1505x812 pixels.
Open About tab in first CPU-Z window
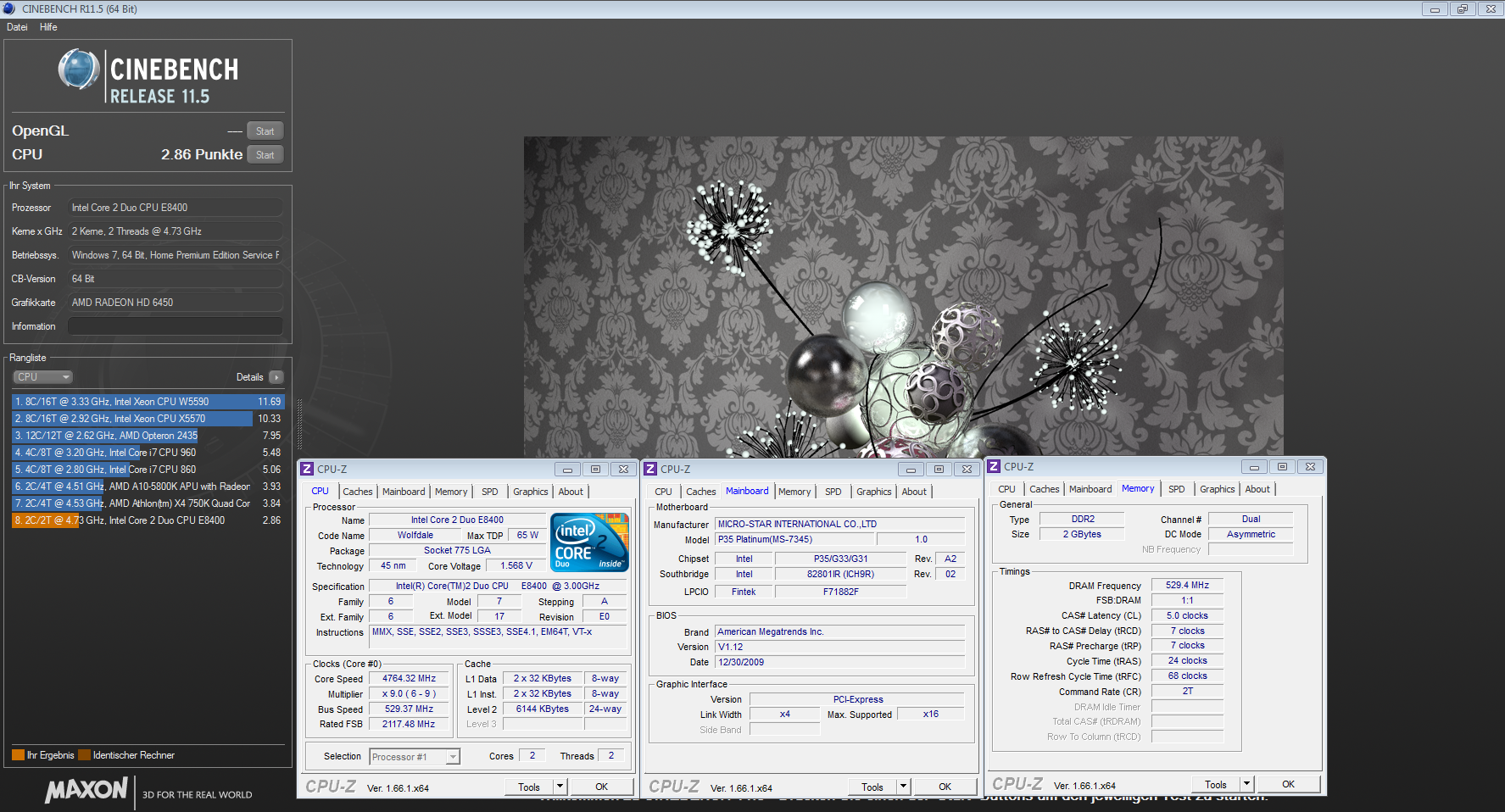click(571, 492)
